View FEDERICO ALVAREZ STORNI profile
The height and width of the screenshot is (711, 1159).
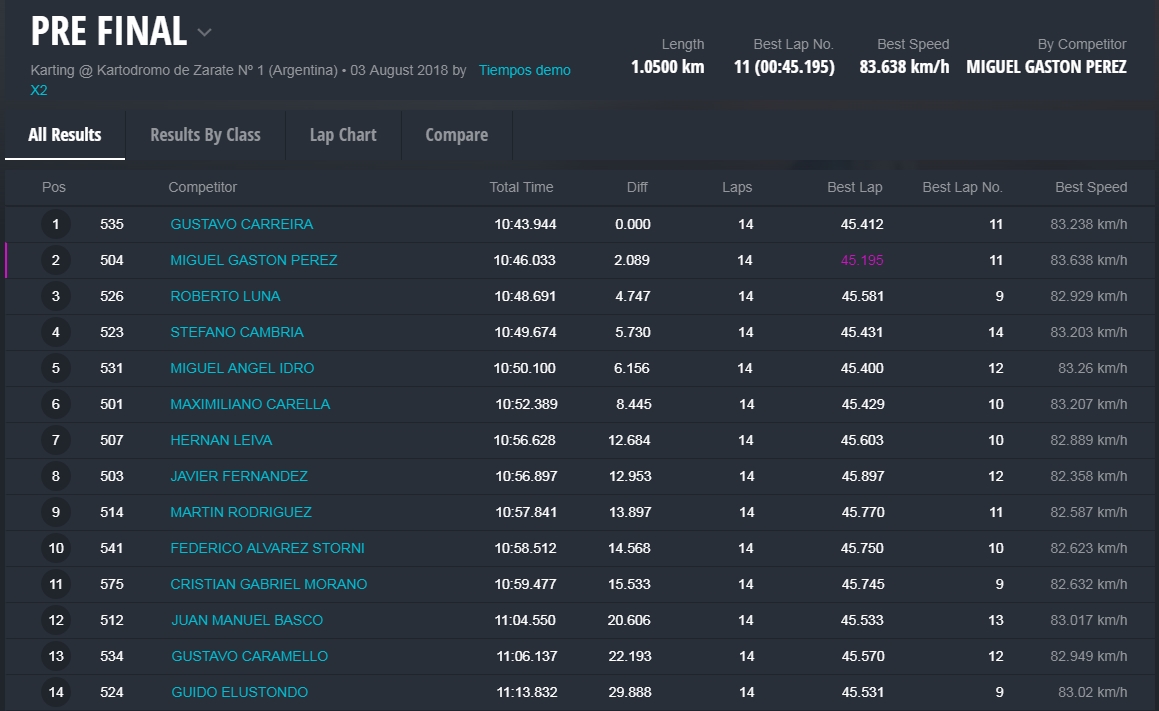click(x=267, y=548)
